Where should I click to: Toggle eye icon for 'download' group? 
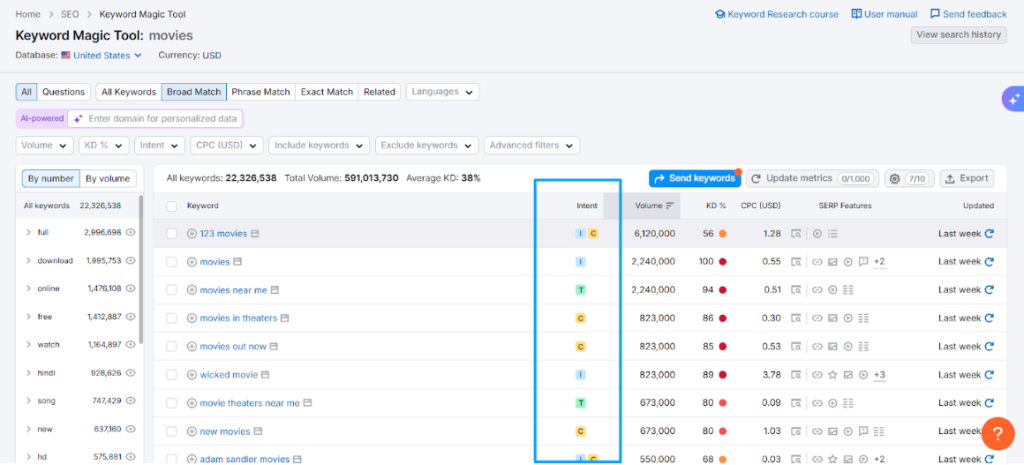(x=131, y=260)
